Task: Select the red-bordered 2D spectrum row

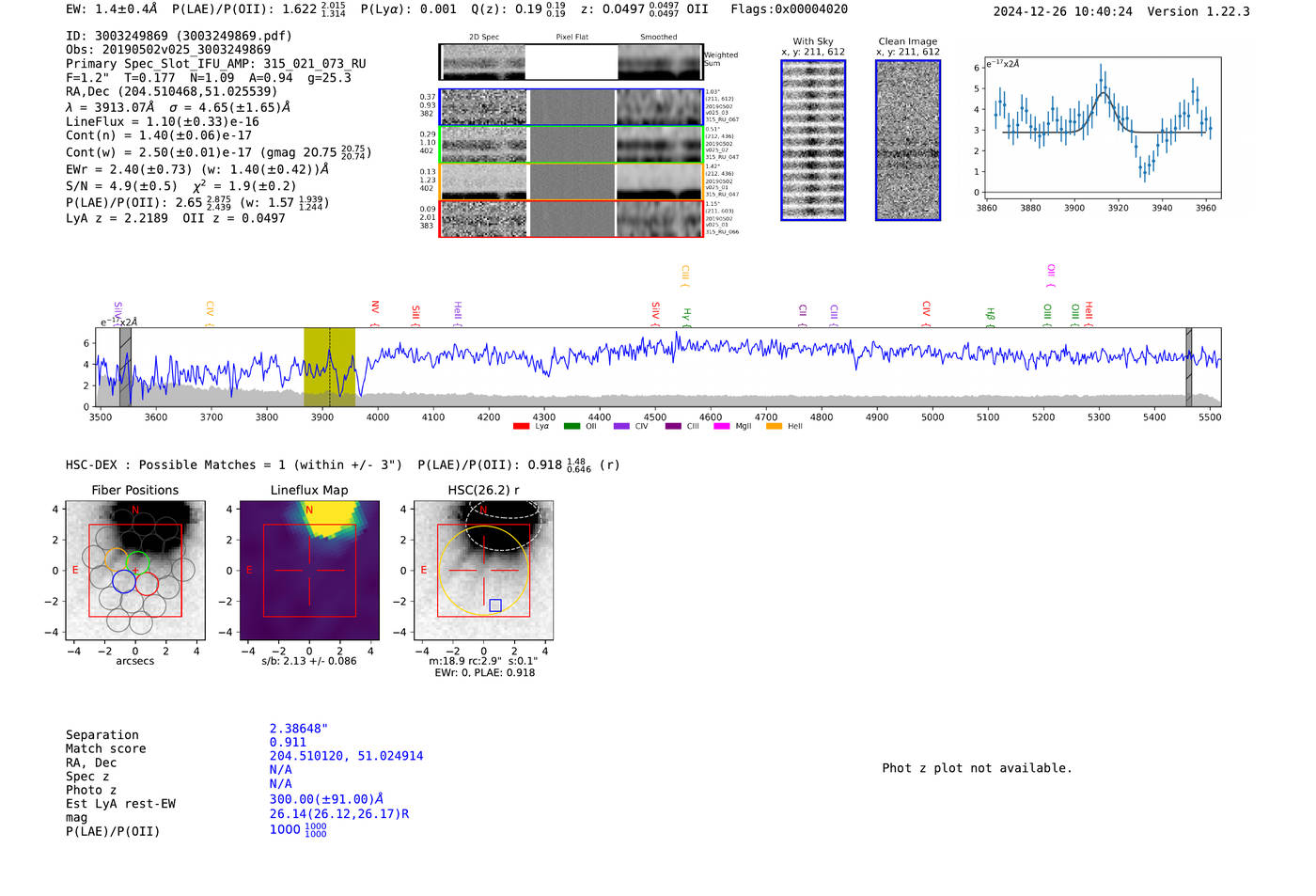Action: click(x=571, y=218)
